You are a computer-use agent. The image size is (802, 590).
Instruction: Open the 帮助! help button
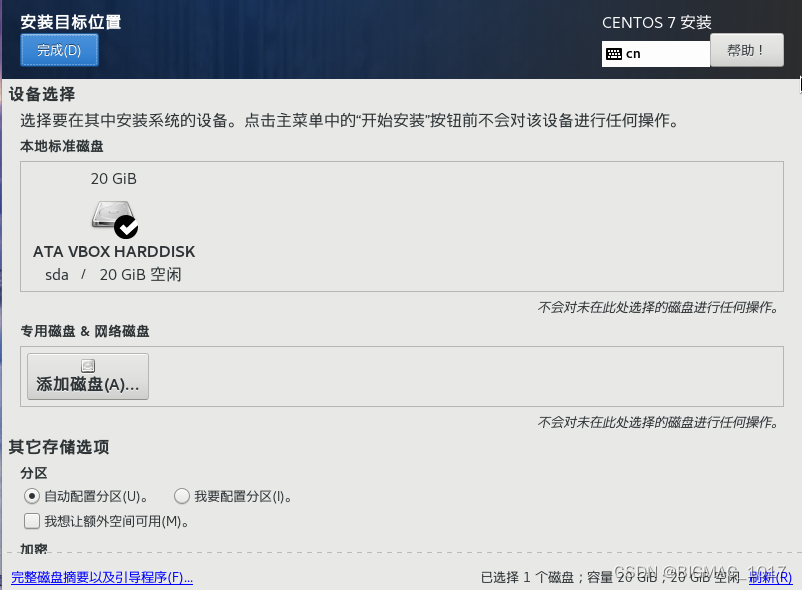click(747, 50)
